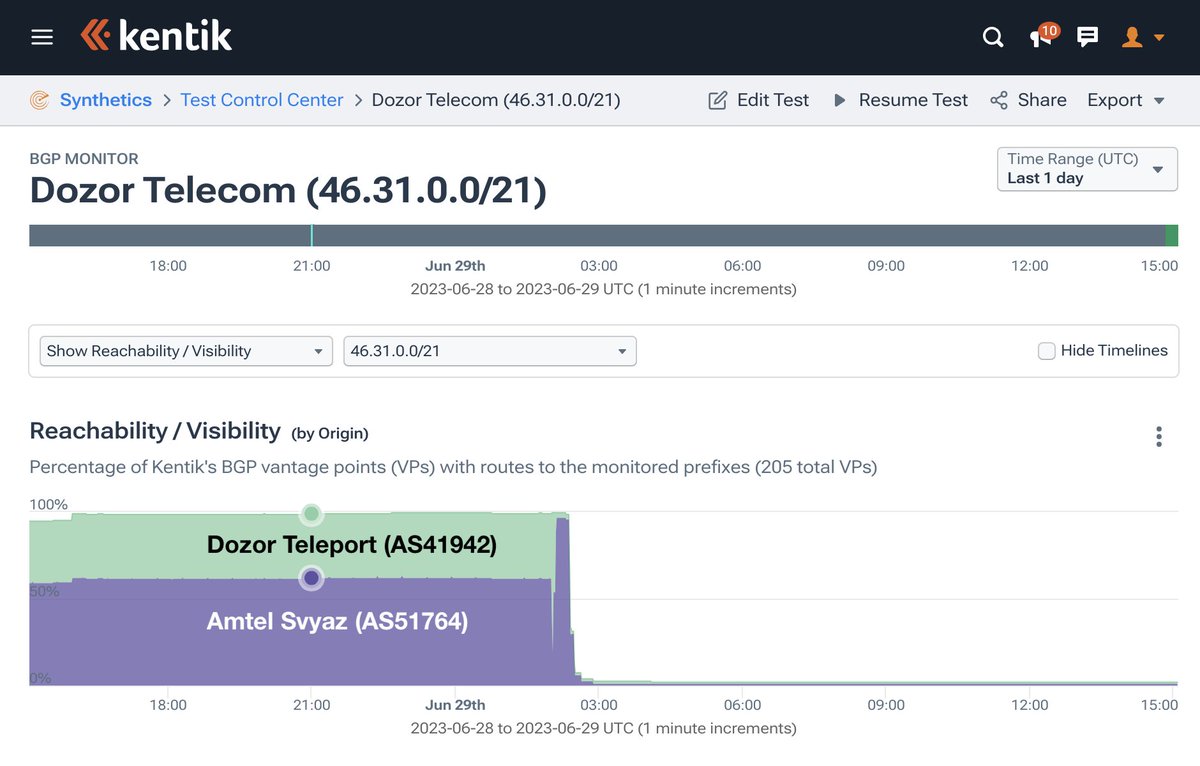This screenshot has height=766, width=1200.
Task: Open the chat message icon
Action: click(1087, 37)
